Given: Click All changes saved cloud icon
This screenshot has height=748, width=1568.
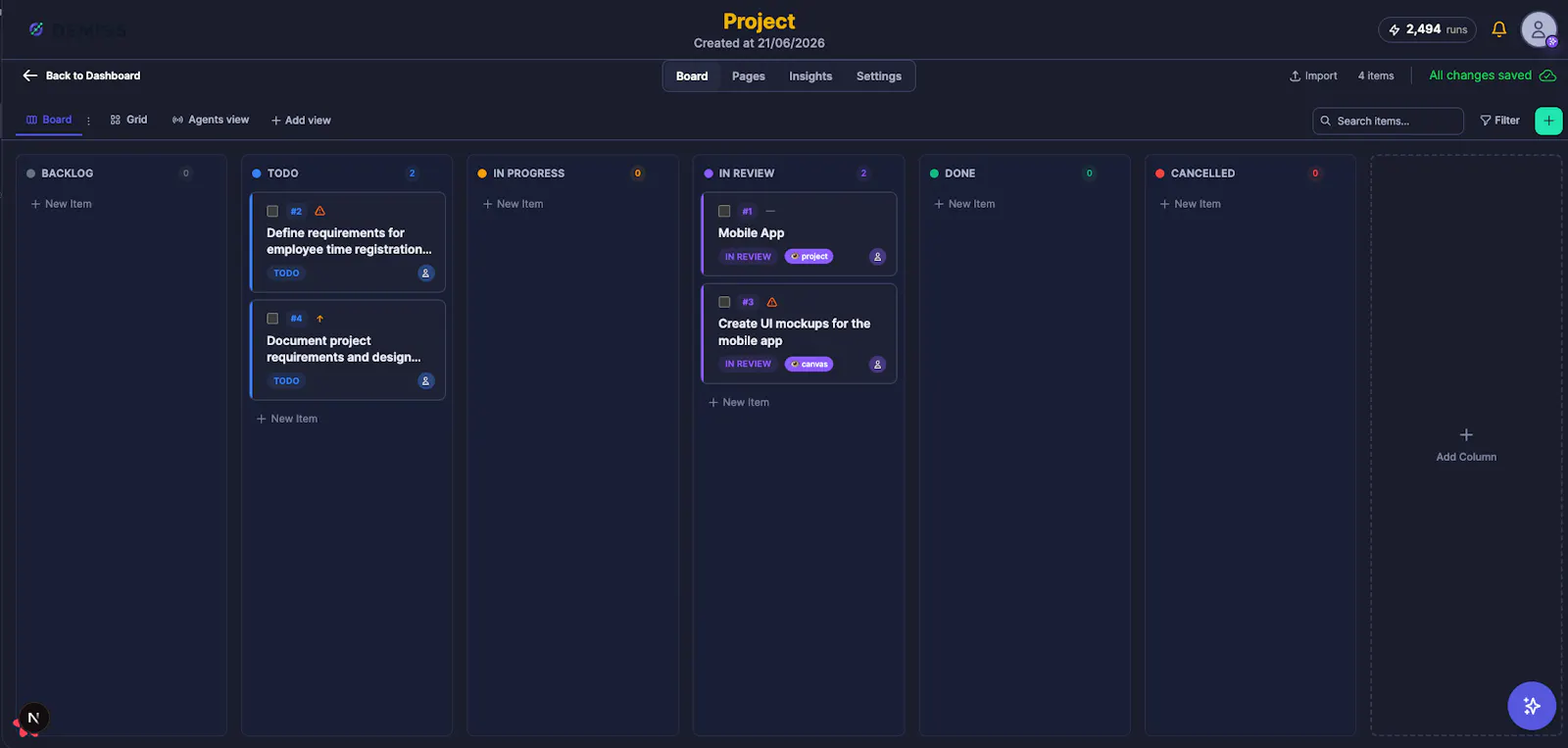Looking at the screenshot, I should coord(1547,75).
